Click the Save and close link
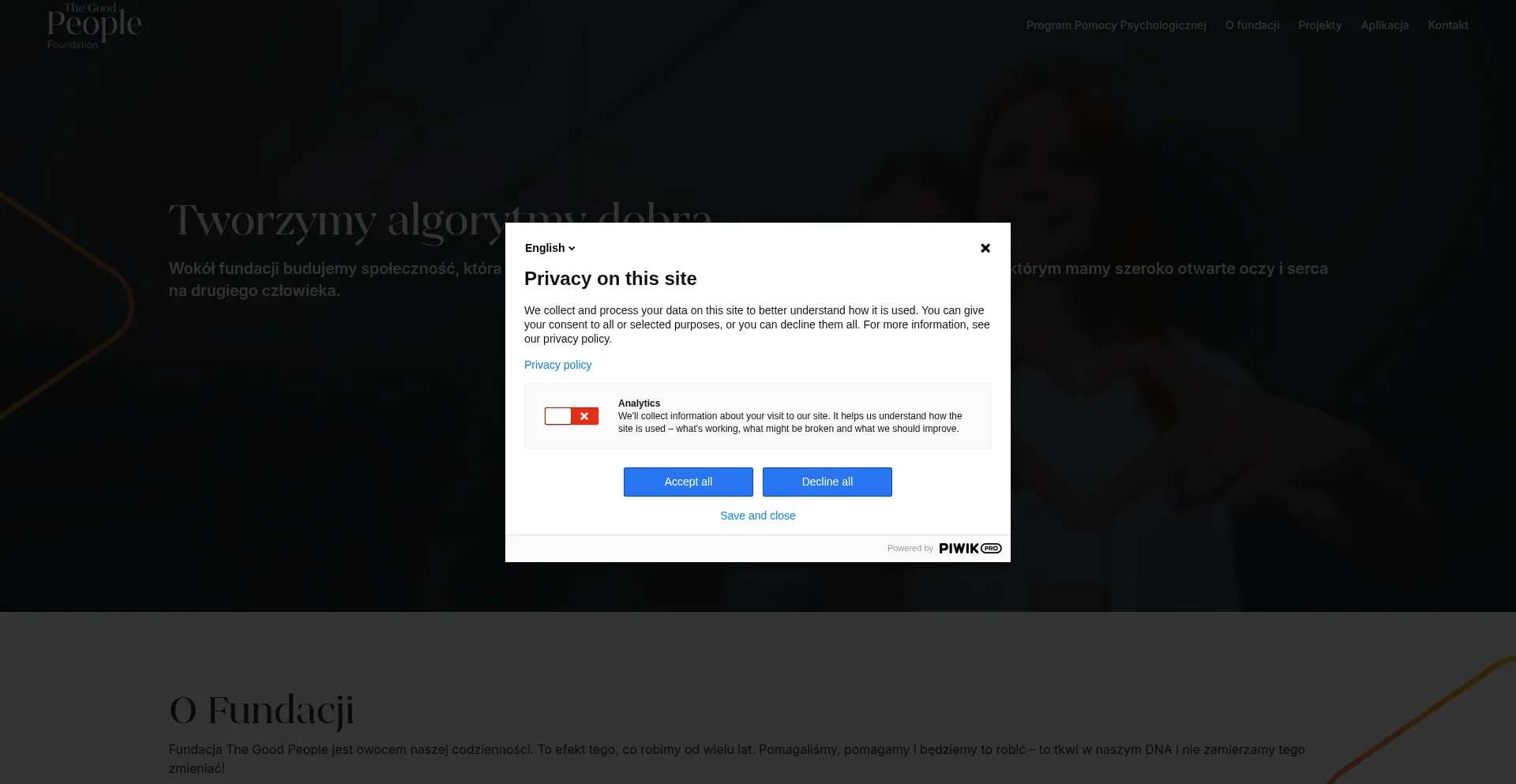 pos(757,516)
